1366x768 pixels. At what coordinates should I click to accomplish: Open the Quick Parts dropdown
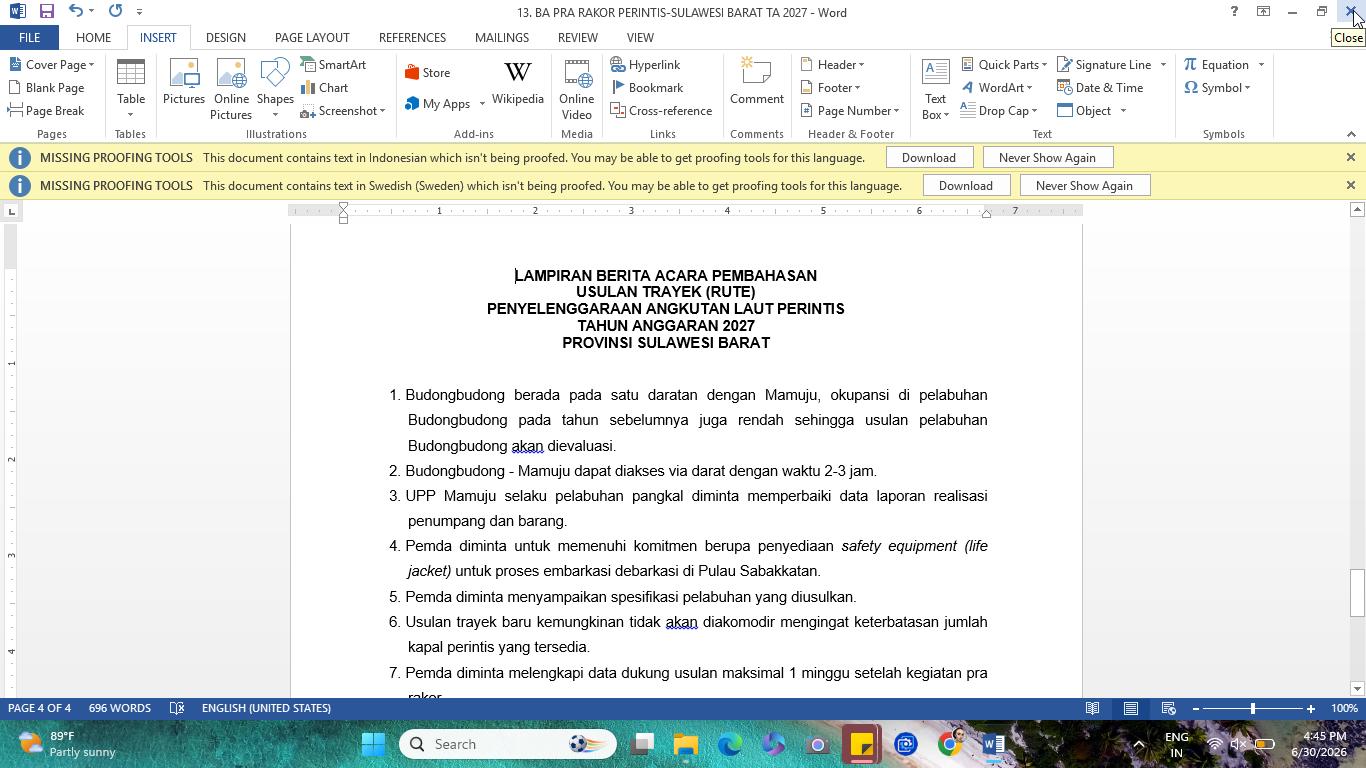click(1004, 64)
